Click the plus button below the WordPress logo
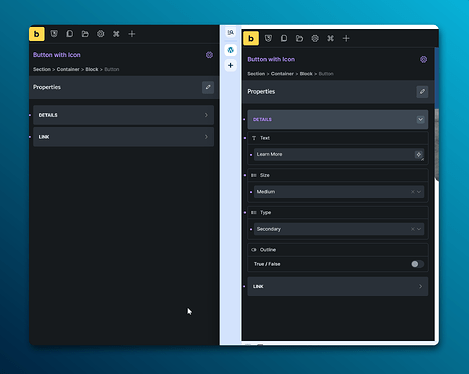Image resolution: width=469 pixels, height=374 pixels. (231, 65)
